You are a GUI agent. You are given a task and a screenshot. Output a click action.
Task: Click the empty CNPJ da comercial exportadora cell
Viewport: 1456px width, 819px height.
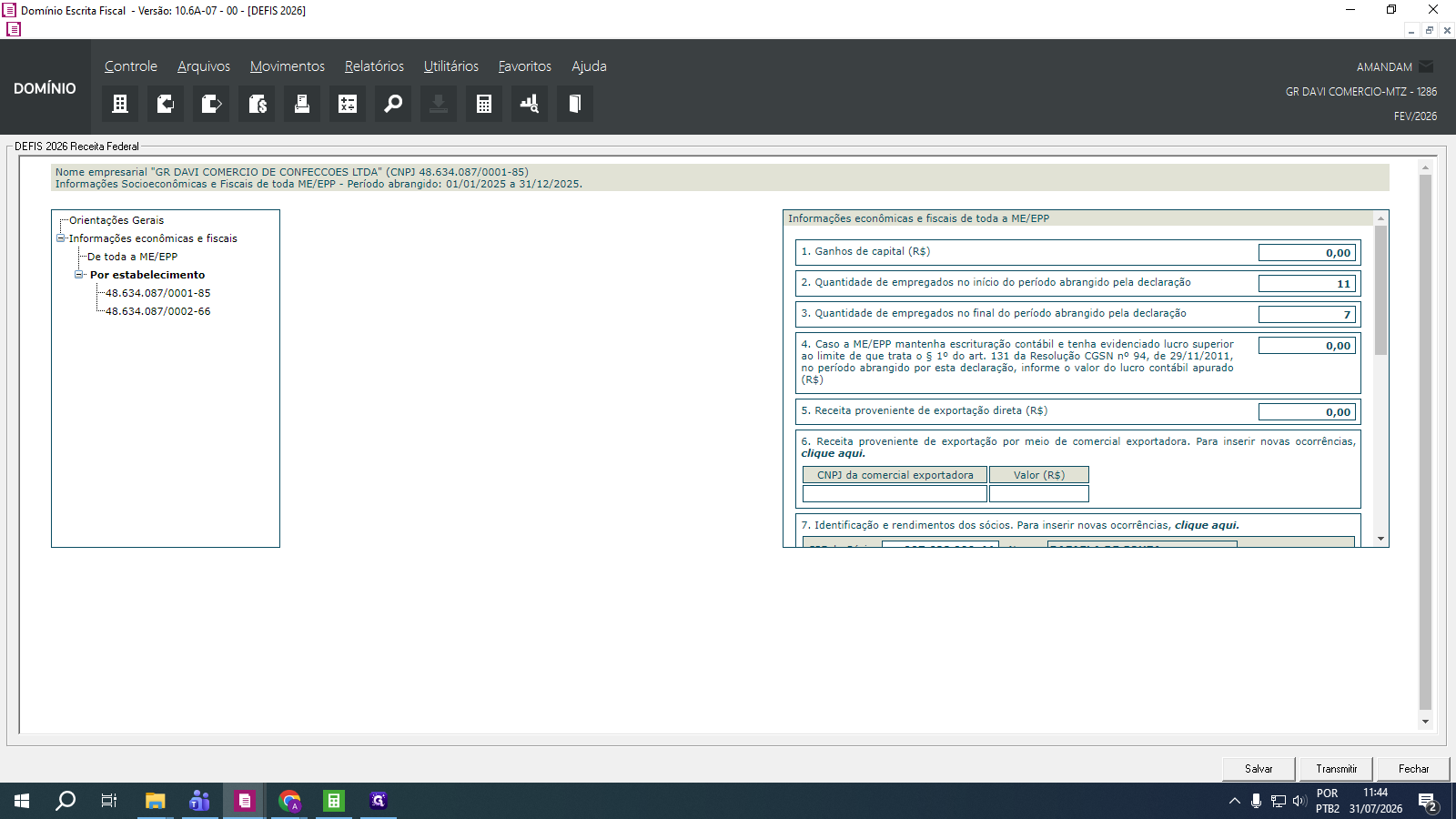pos(895,493)
